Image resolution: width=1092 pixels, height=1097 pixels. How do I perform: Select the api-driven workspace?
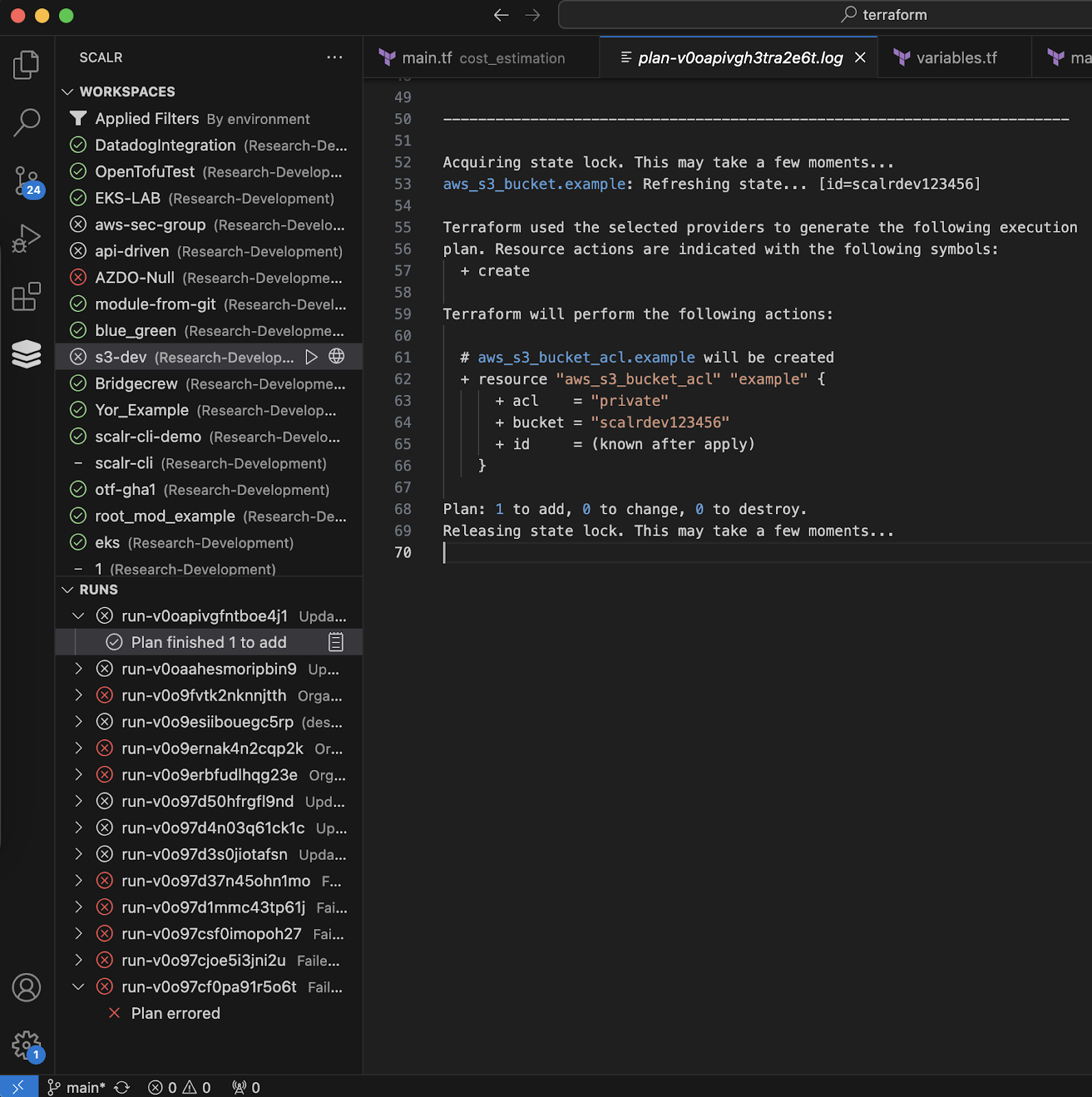click(209, 251)
